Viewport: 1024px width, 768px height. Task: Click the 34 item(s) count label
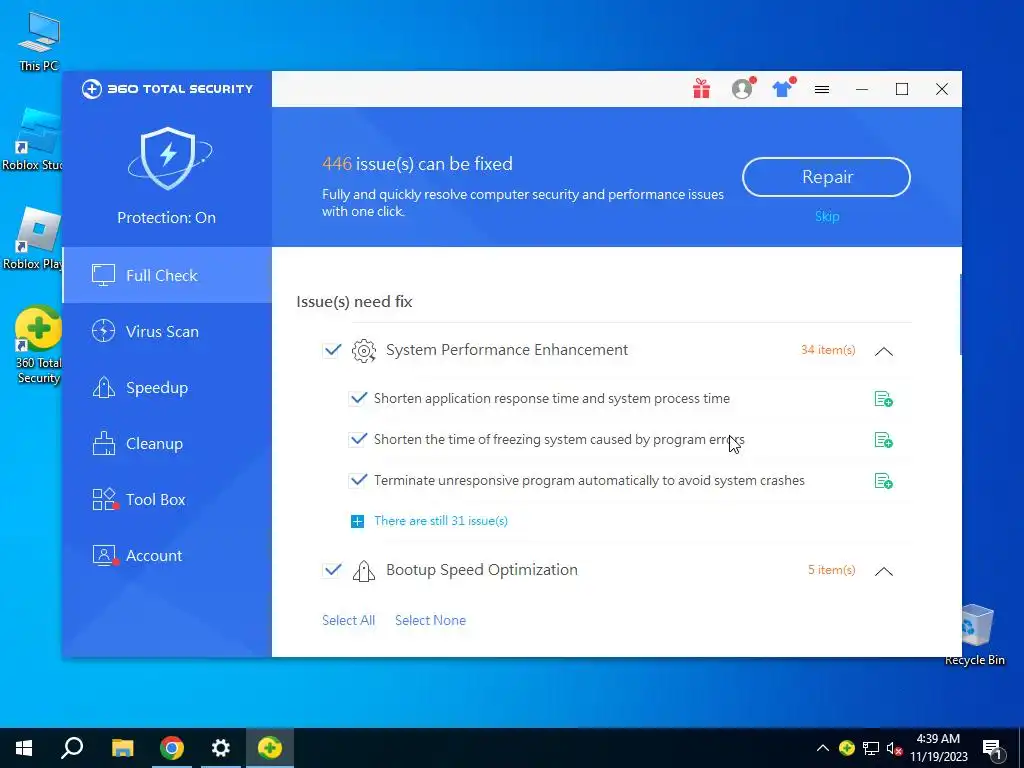(x=828, y=350)
